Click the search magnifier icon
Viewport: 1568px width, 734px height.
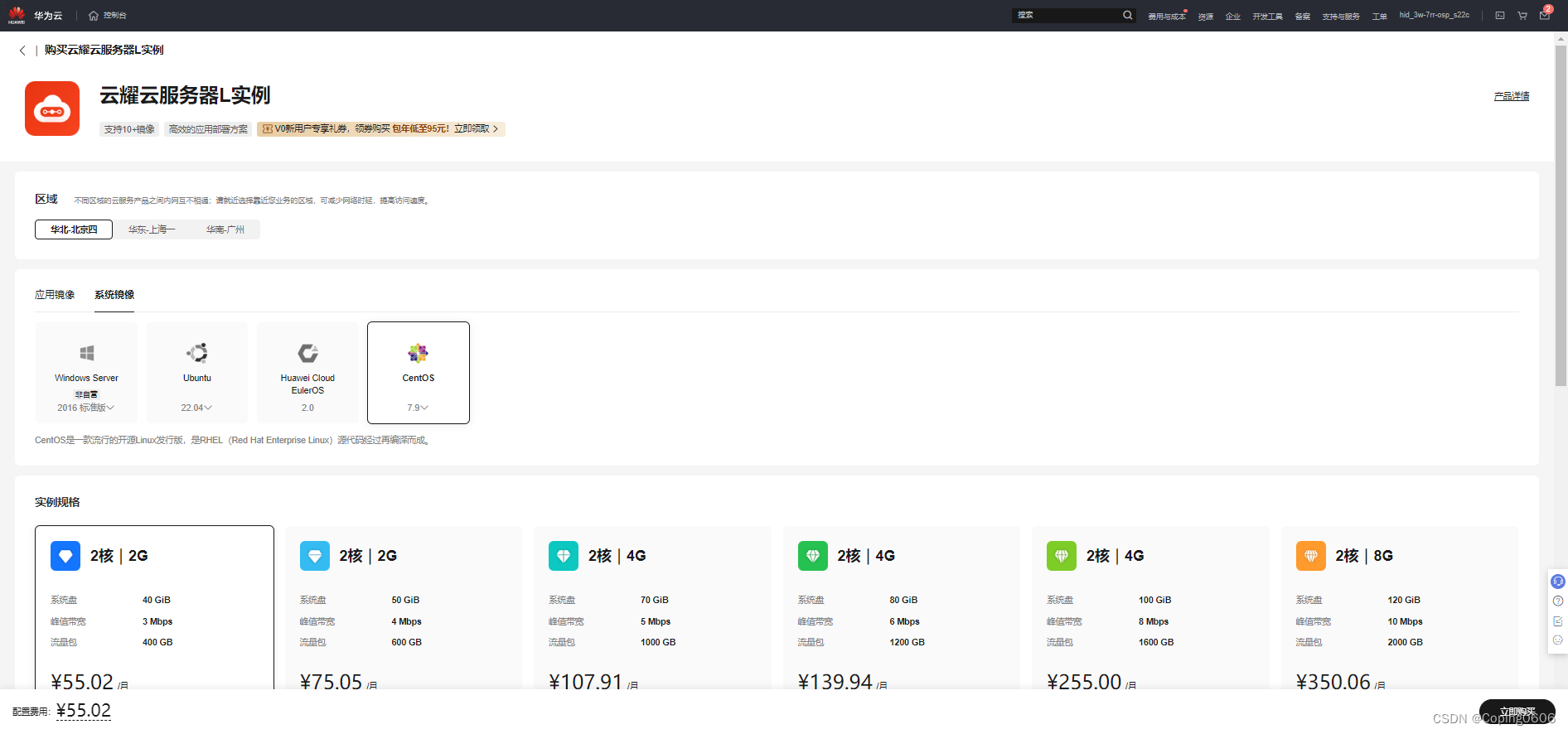coord(1128,15)
